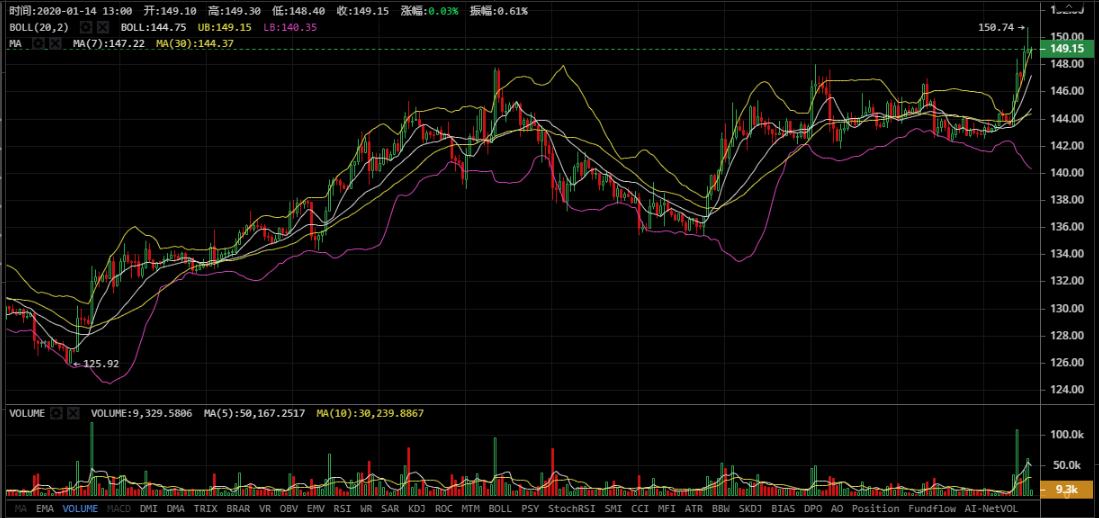Image resolution: width=1099 pixels, height=518 pixels.
Task: Select the PSY indicator
Action: point(531,509)
